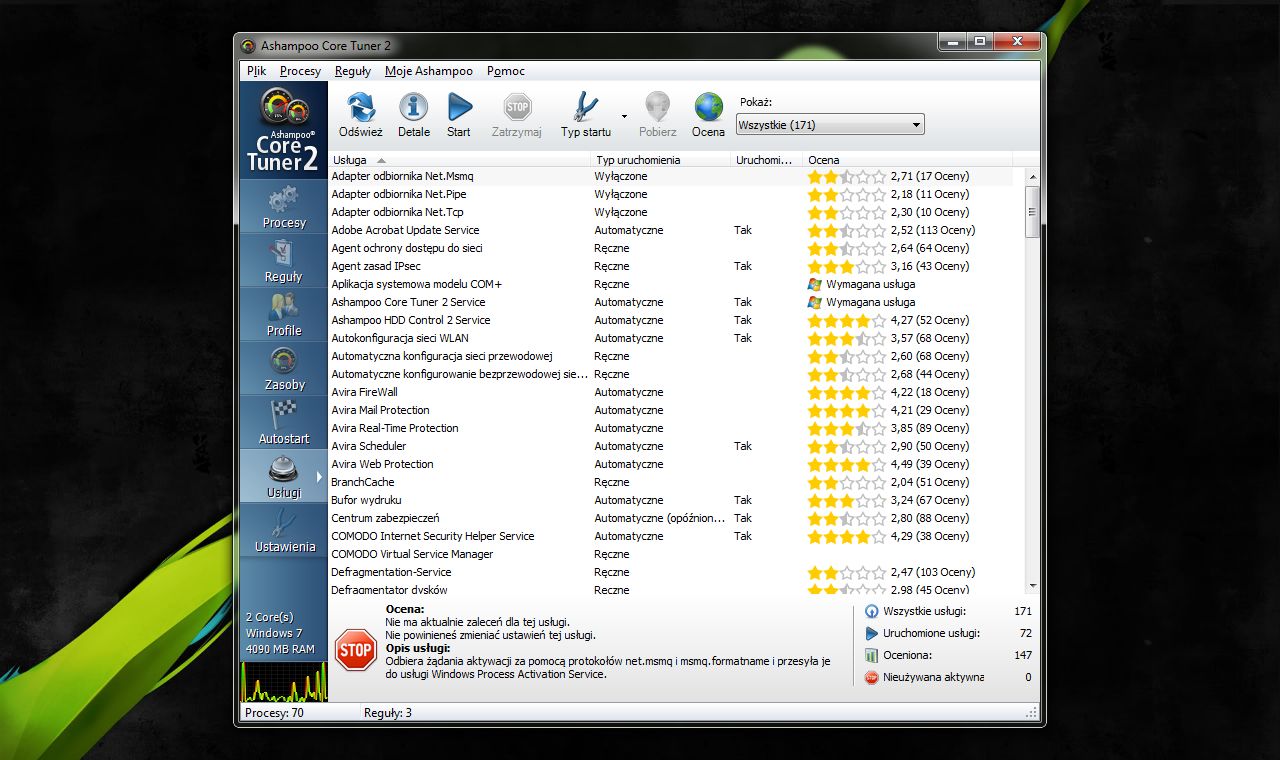Click the star rating of BranchCache
1280x760 pixels.
pyautogui.click(x=846, y=482)
